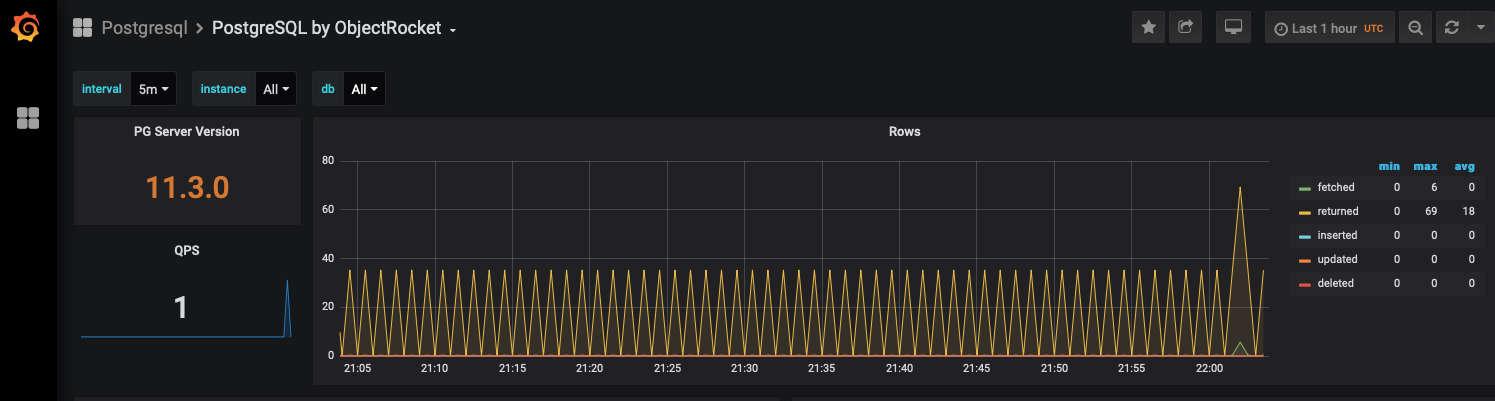Click the fetched max value 6

coord(1434,187)
